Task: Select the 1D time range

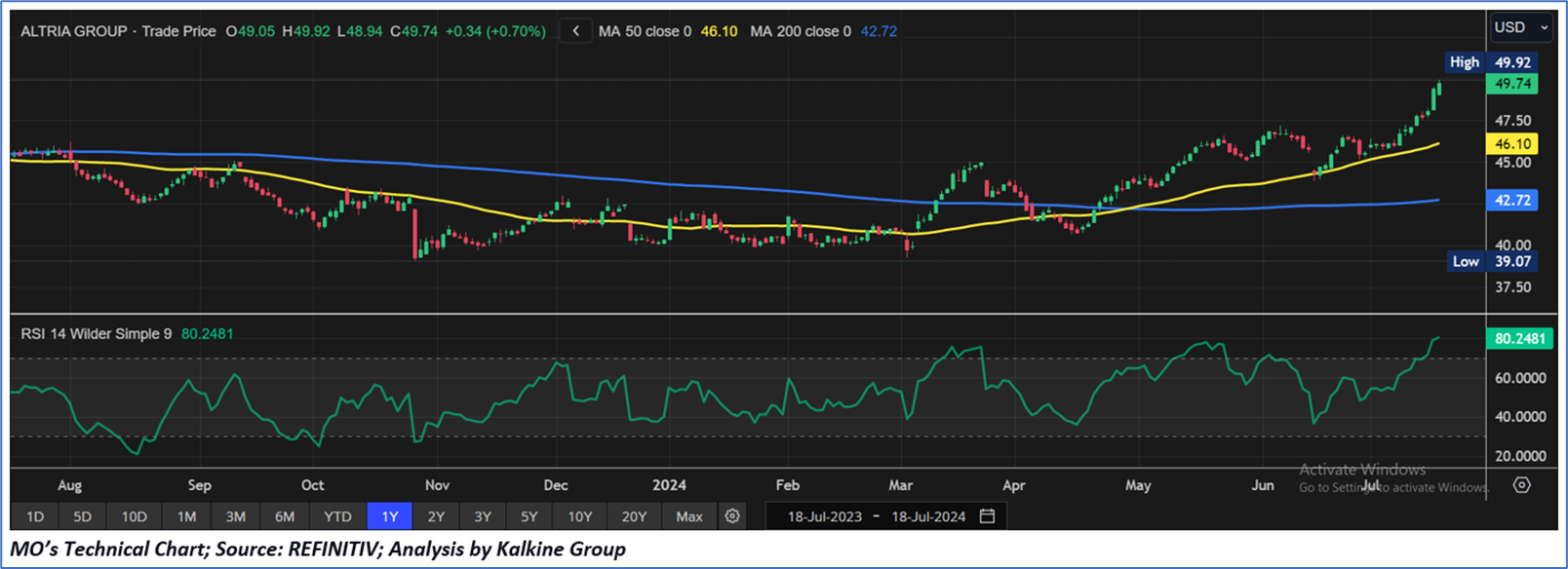Action: tap(35, 516)
